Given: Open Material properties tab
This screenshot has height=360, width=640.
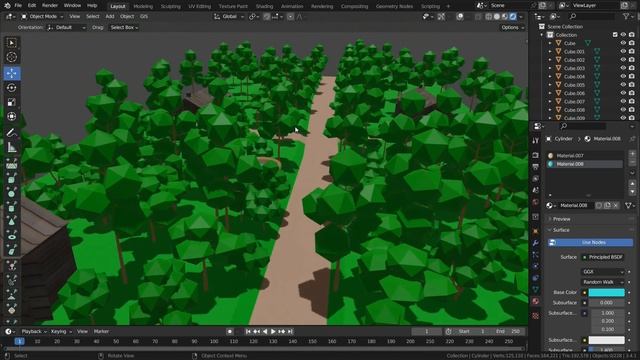Looking at the screenshot, I should pyautogui.click(x=536, y=301).
